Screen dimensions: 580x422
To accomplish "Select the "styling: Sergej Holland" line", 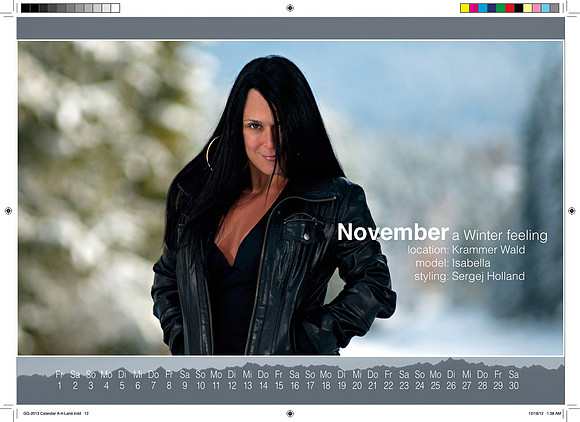I will point(469,276).
